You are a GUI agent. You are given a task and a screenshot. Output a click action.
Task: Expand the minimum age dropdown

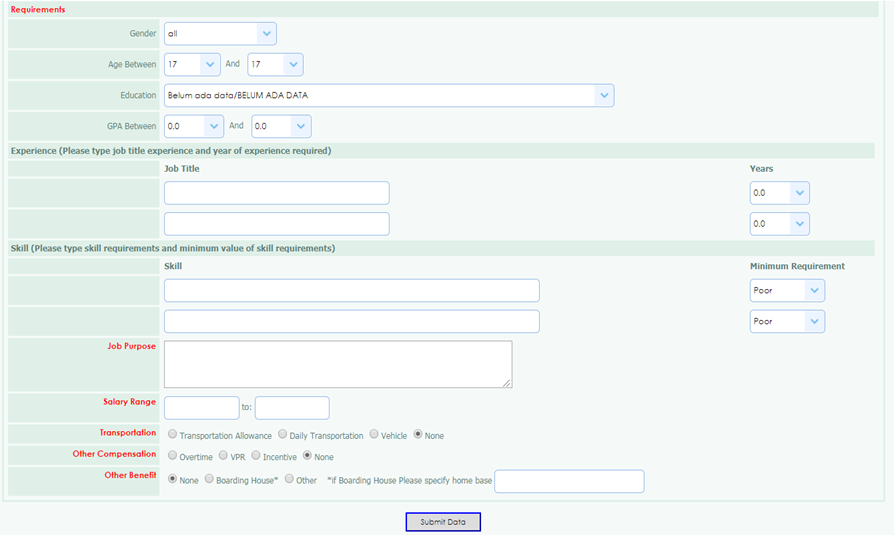tap(192, 64)
